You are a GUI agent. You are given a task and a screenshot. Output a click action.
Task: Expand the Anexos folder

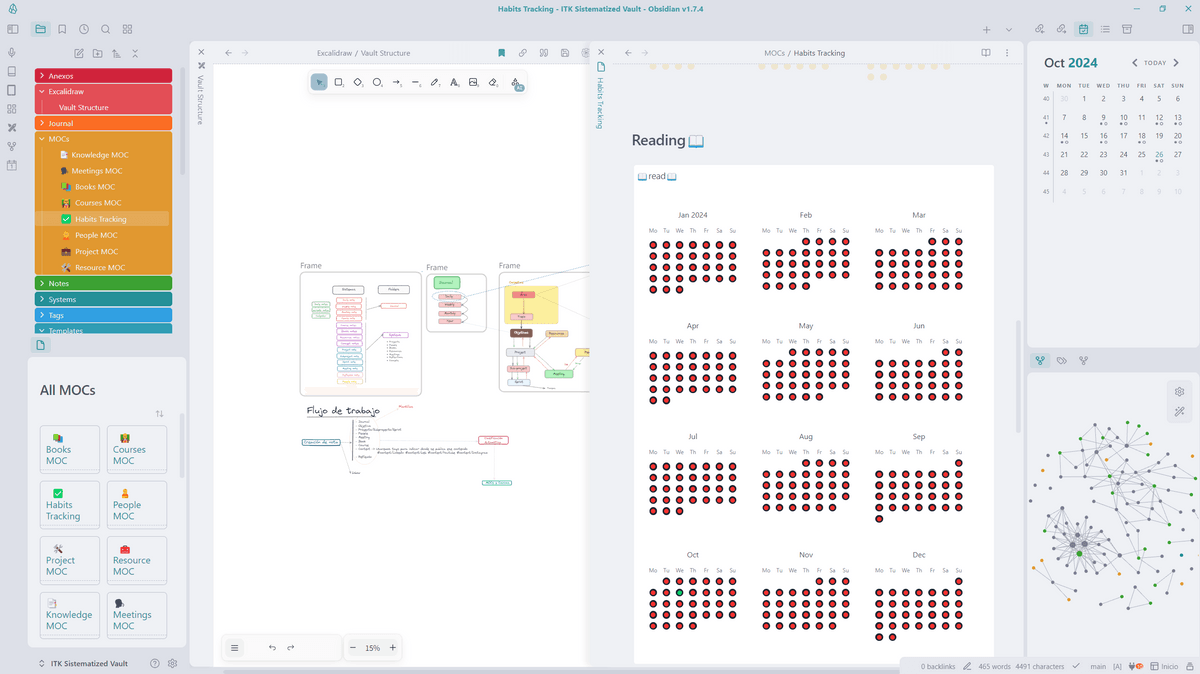point(61,76)
